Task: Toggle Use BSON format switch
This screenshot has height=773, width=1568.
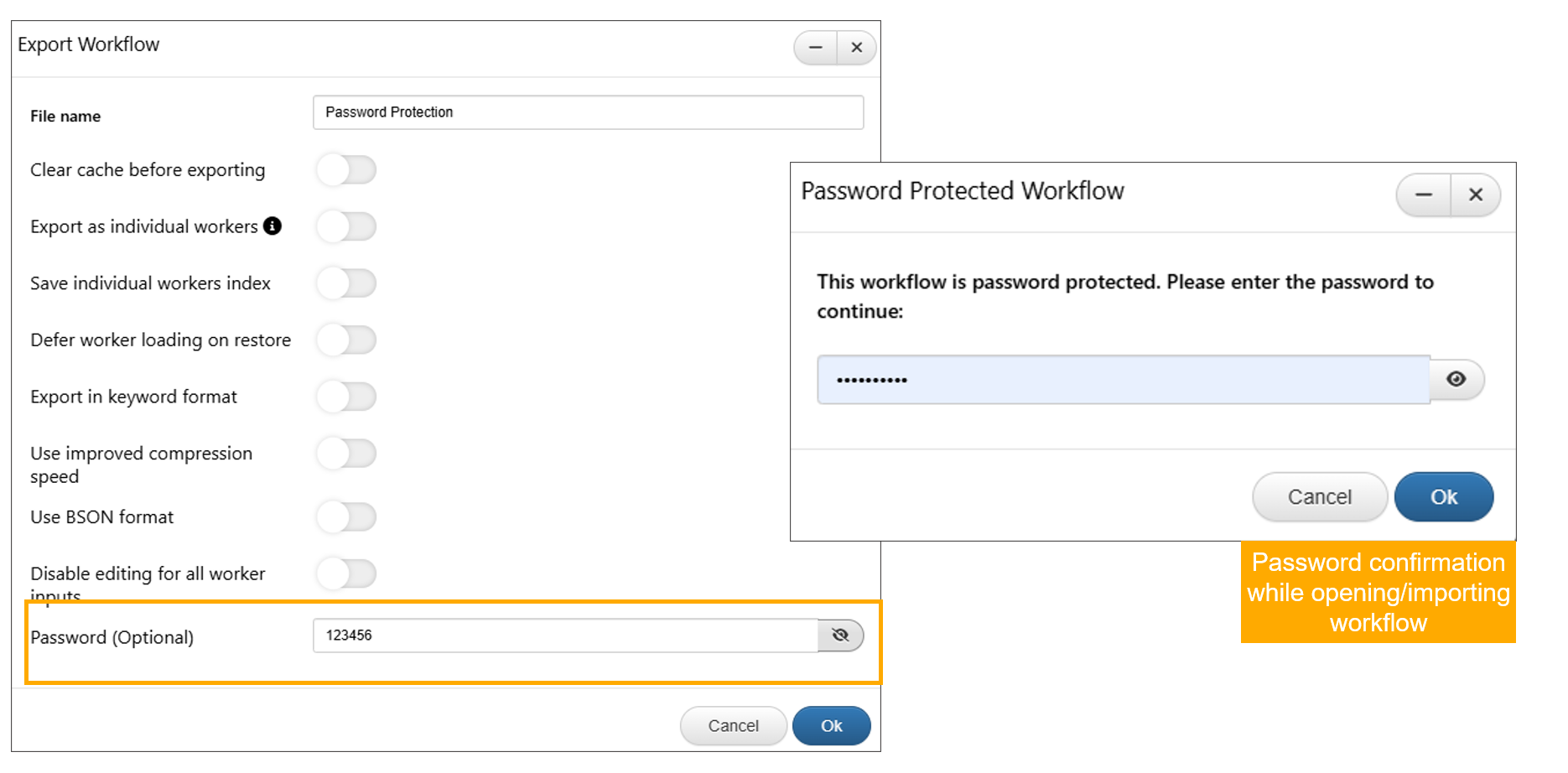Action: (x=346, y=516)
